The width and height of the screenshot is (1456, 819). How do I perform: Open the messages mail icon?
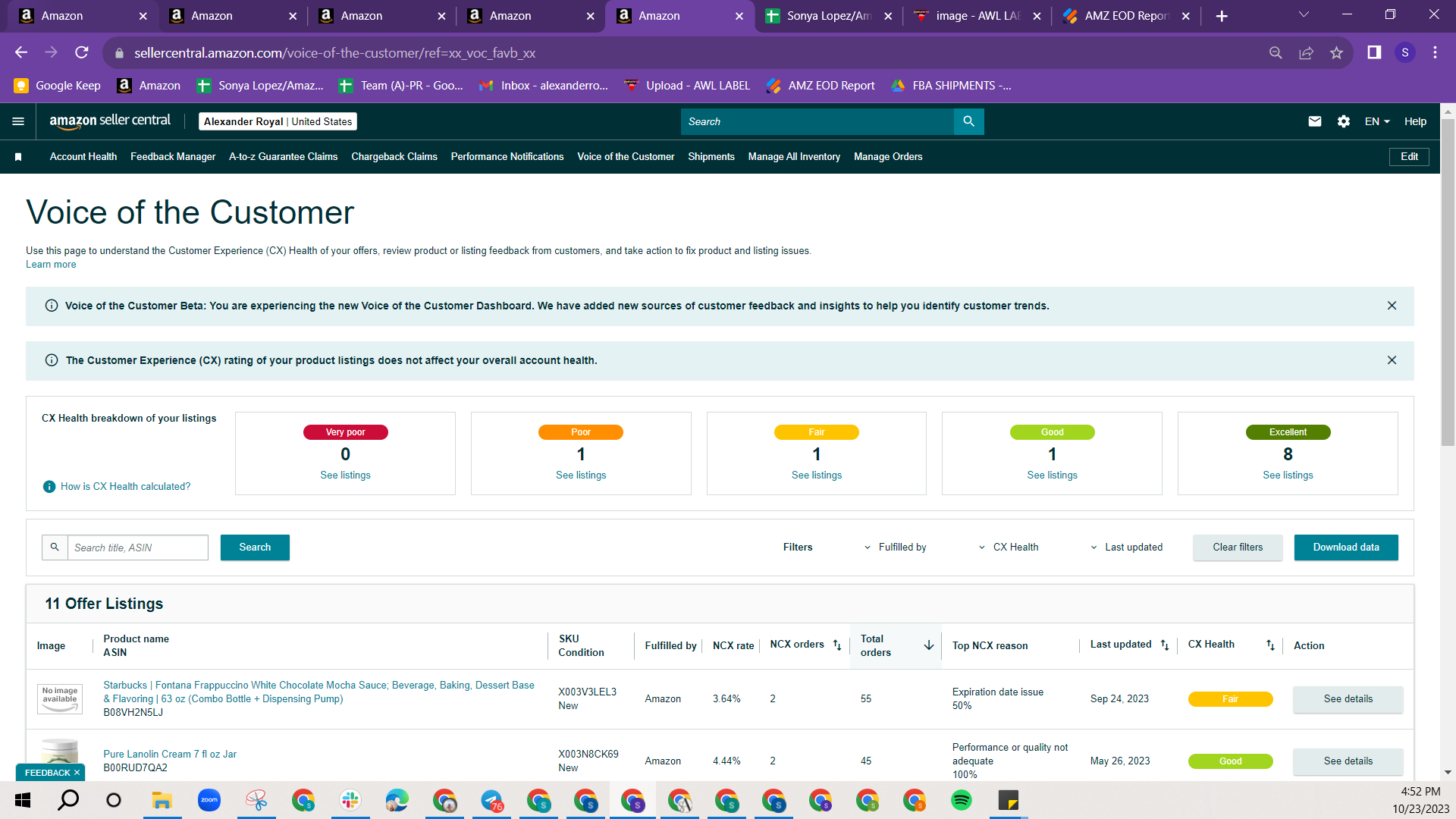1315,121
